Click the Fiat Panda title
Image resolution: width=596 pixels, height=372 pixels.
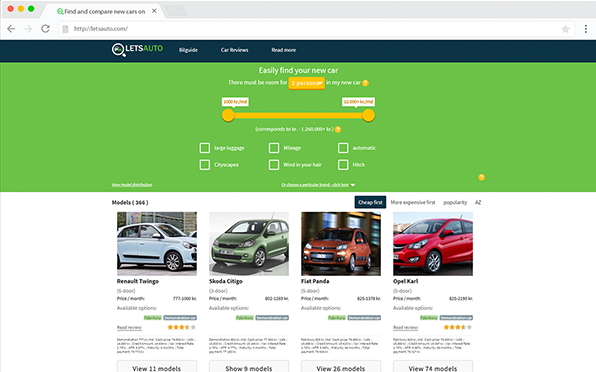tap(315, 282)
